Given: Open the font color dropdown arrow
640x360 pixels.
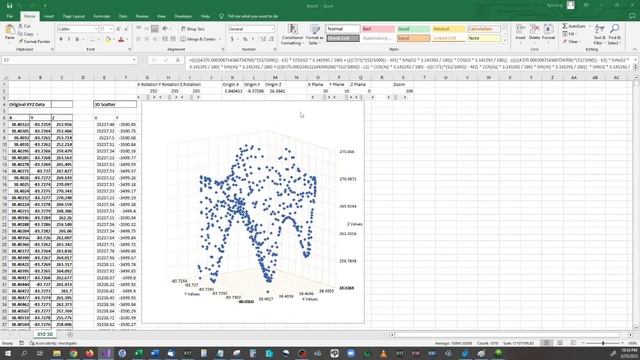Looking at the screenshot, I should (x=127, y=40).
